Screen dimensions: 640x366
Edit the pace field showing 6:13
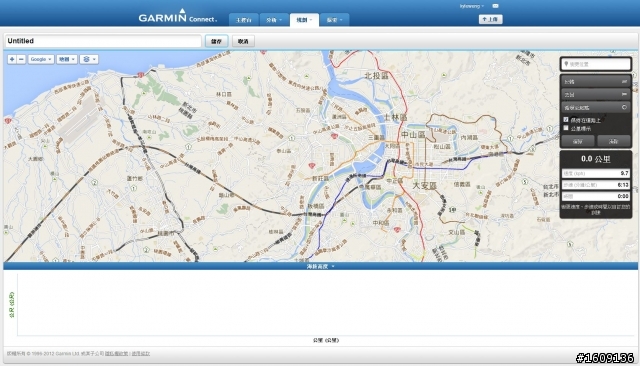[x=596, y=185]
